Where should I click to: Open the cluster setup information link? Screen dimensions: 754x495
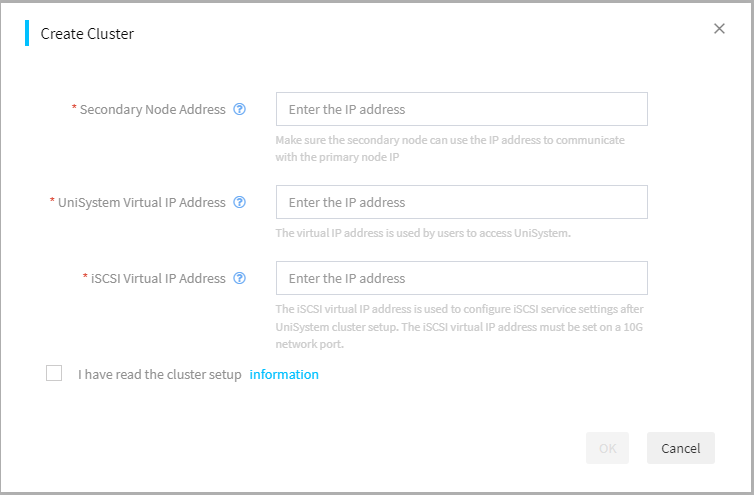click(x=284, y=374)
